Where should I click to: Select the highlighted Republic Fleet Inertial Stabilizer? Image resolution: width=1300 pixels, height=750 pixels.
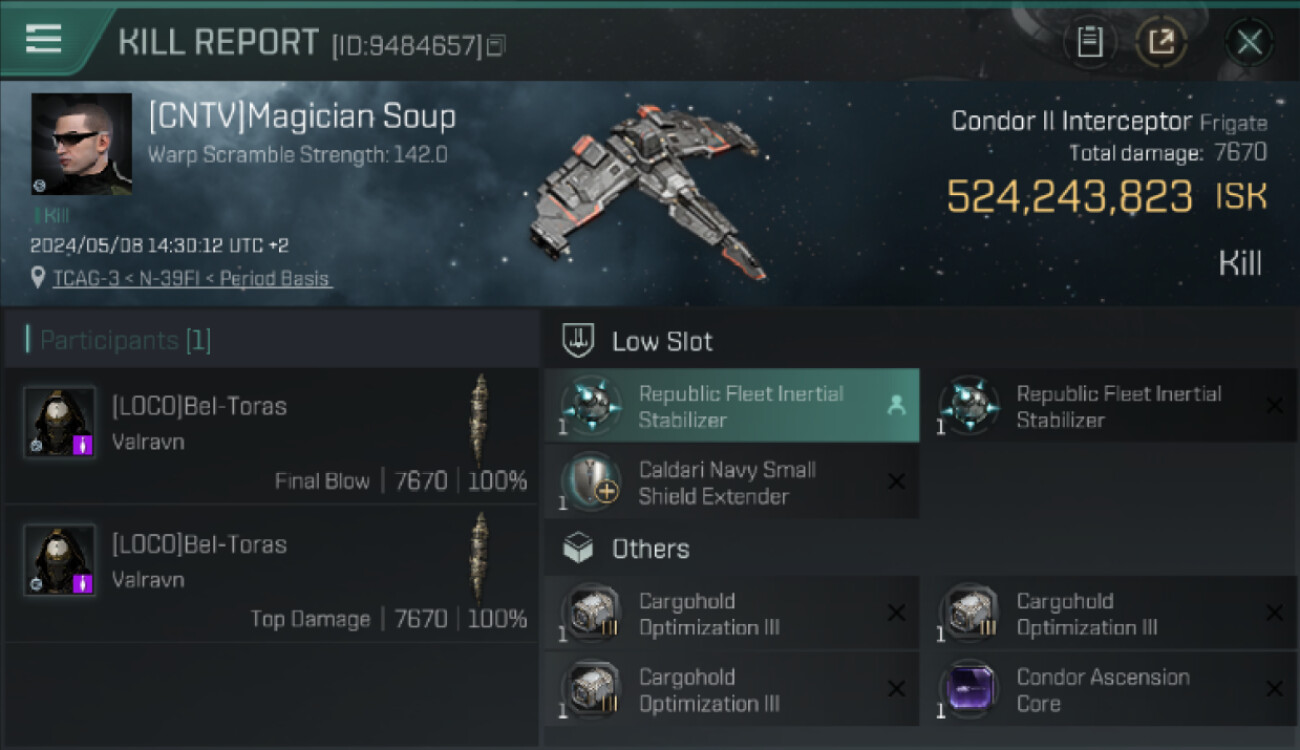click(732, 406)
